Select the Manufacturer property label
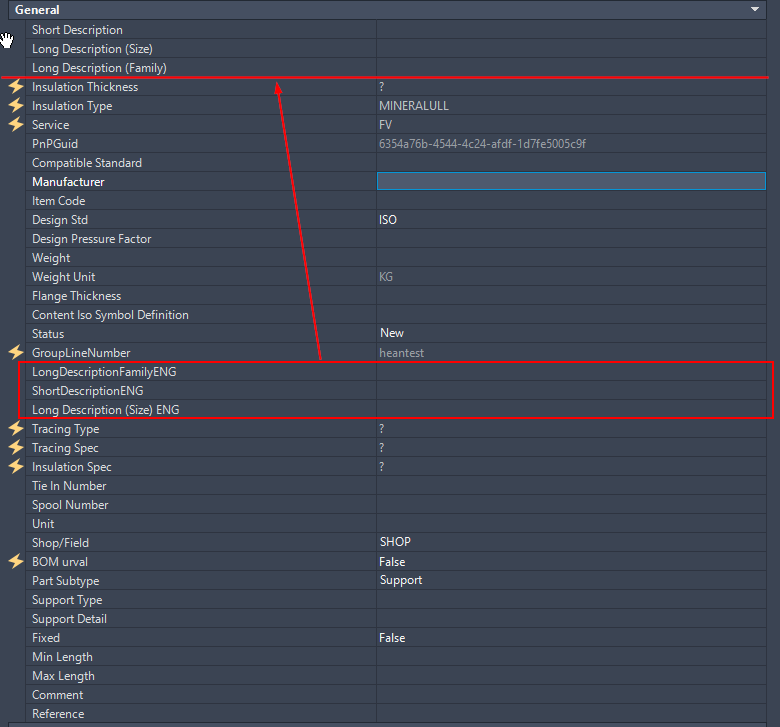Viewport: 780px width, 727px height. point(68,182)
